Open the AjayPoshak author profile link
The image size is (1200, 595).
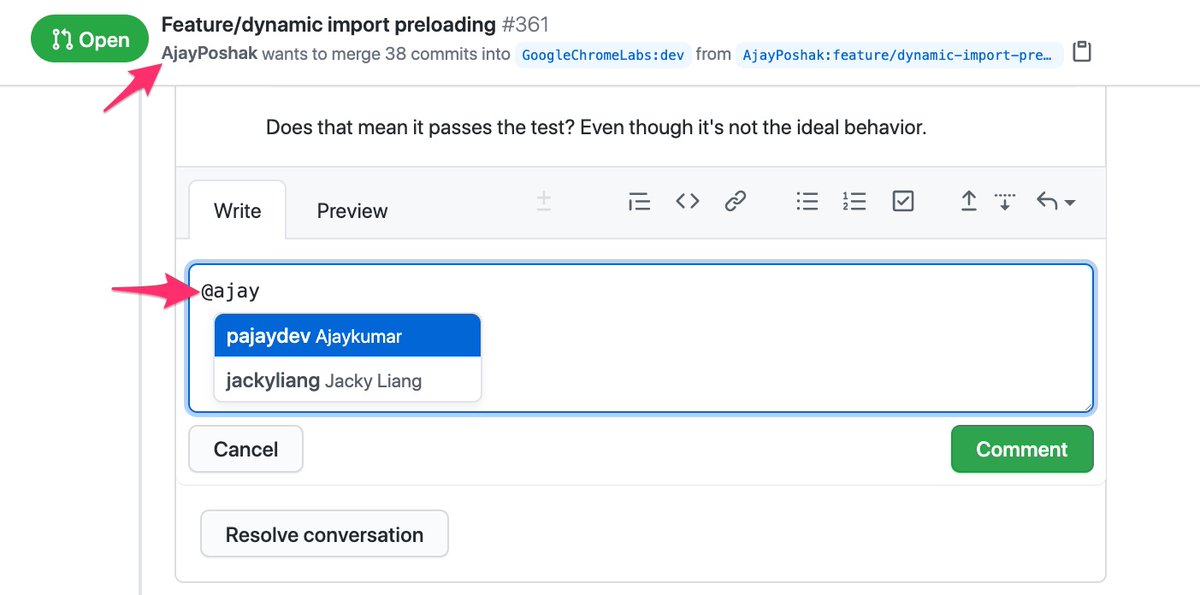[209, 53]
